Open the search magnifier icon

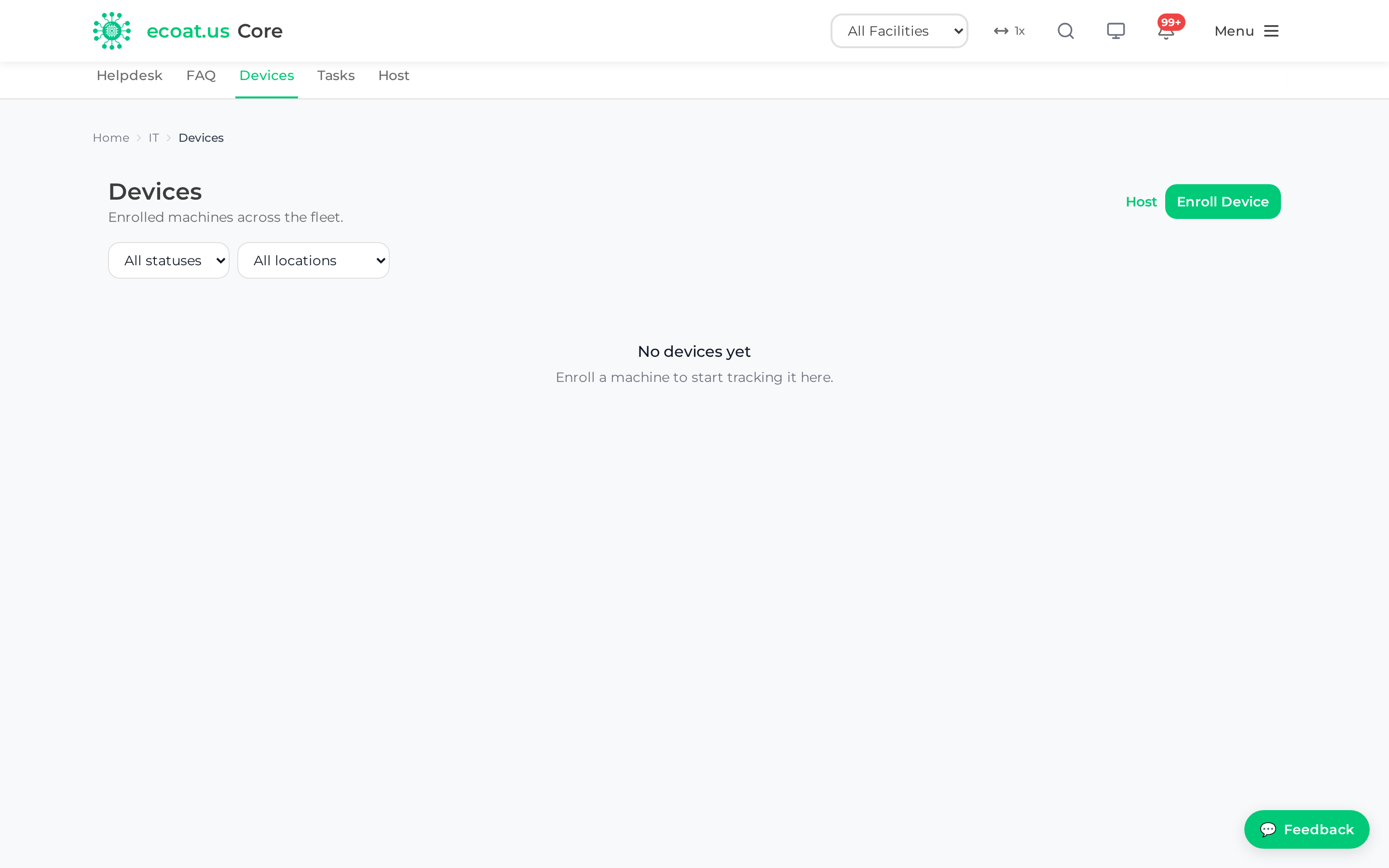(1065, 31)
